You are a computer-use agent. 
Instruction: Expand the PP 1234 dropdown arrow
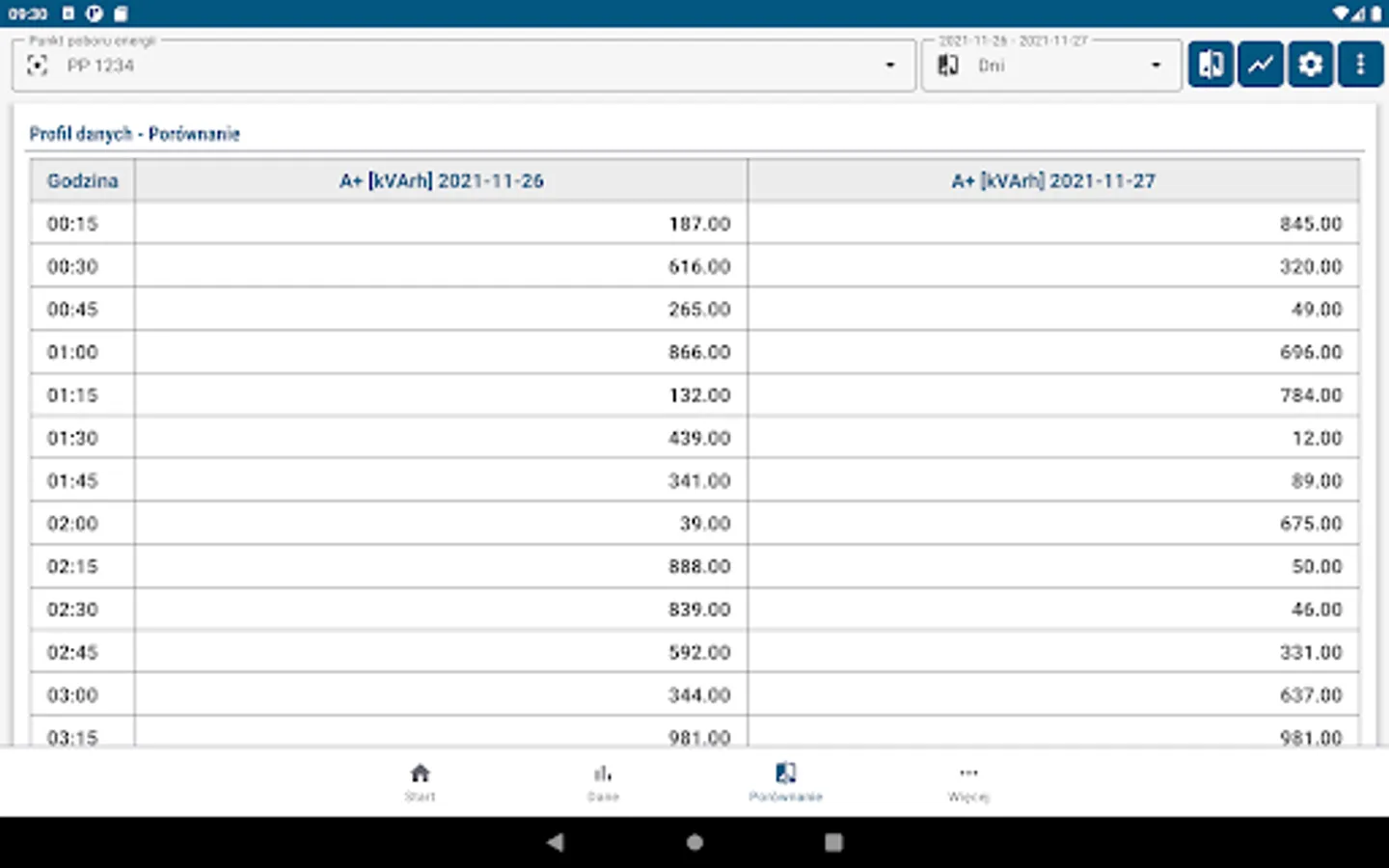point(889,66)
